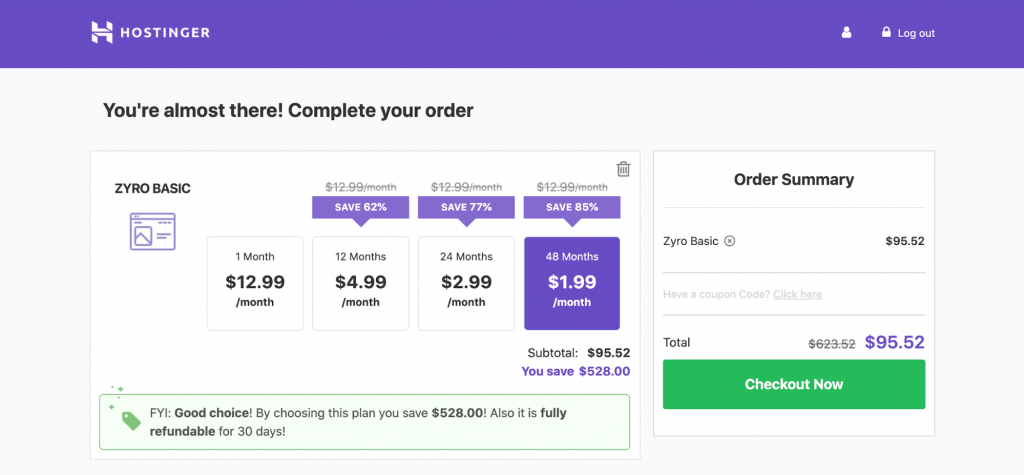1024x475 pixels.
Task: Click the SAVE 77% badge
Action: click(x=466, y=207)
